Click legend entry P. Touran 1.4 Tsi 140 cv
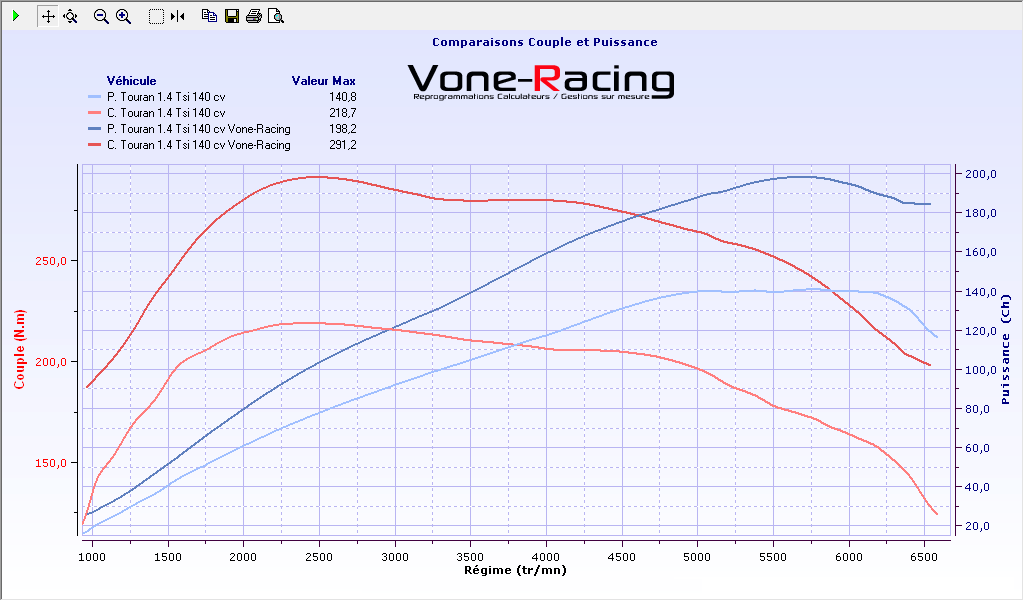1024x601 pixels. point(165,97)
